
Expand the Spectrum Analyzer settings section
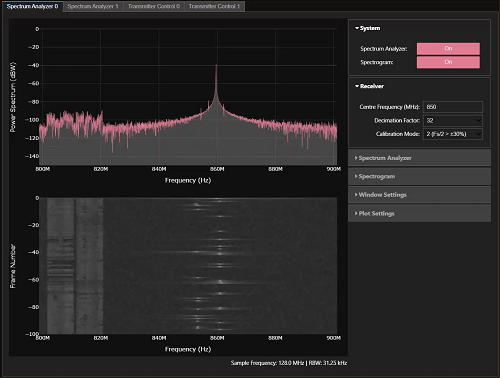coord(419,158)
